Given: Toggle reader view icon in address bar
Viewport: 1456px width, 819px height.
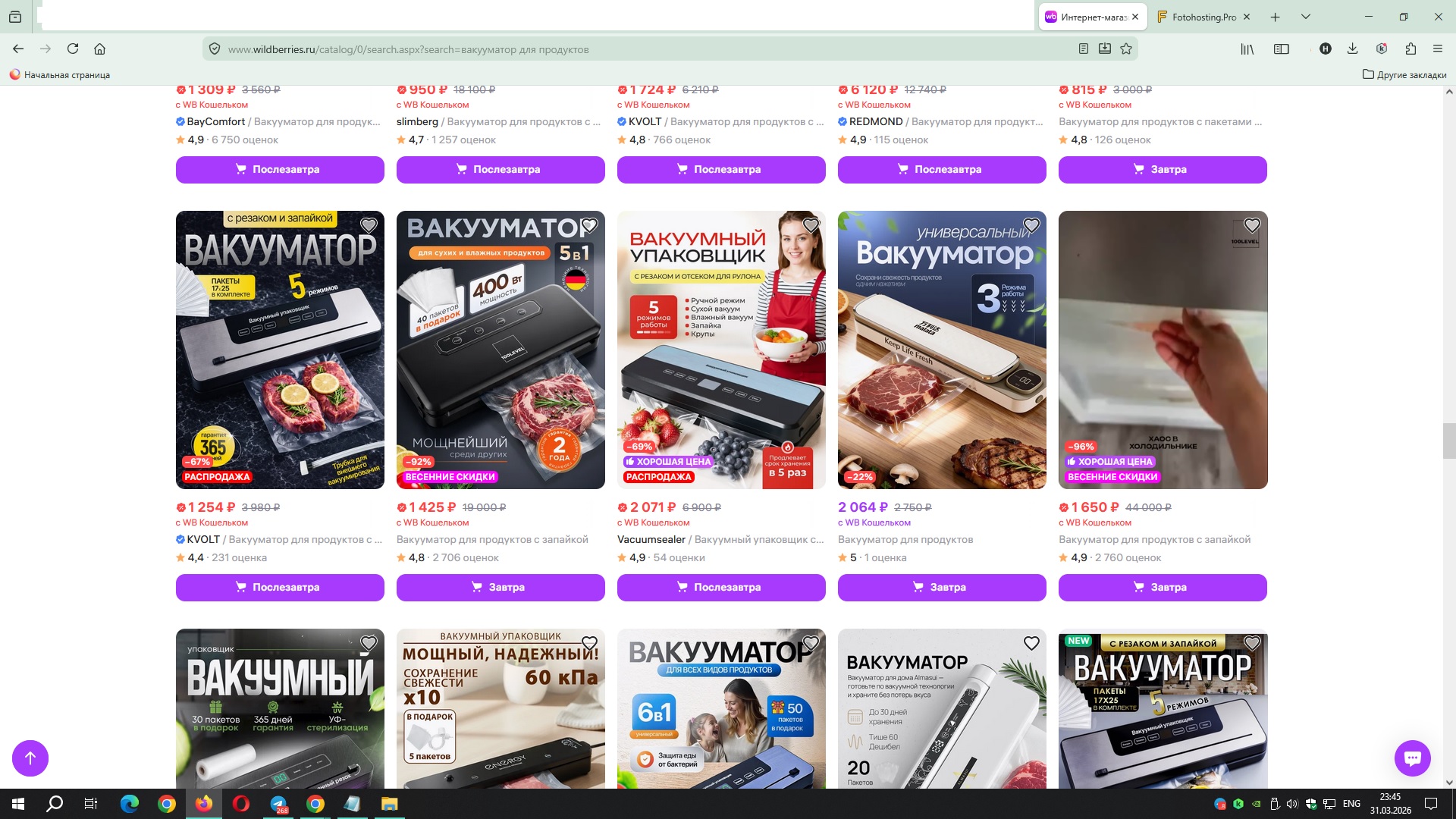Looking at the screenshot, I should click(1084, 49).
